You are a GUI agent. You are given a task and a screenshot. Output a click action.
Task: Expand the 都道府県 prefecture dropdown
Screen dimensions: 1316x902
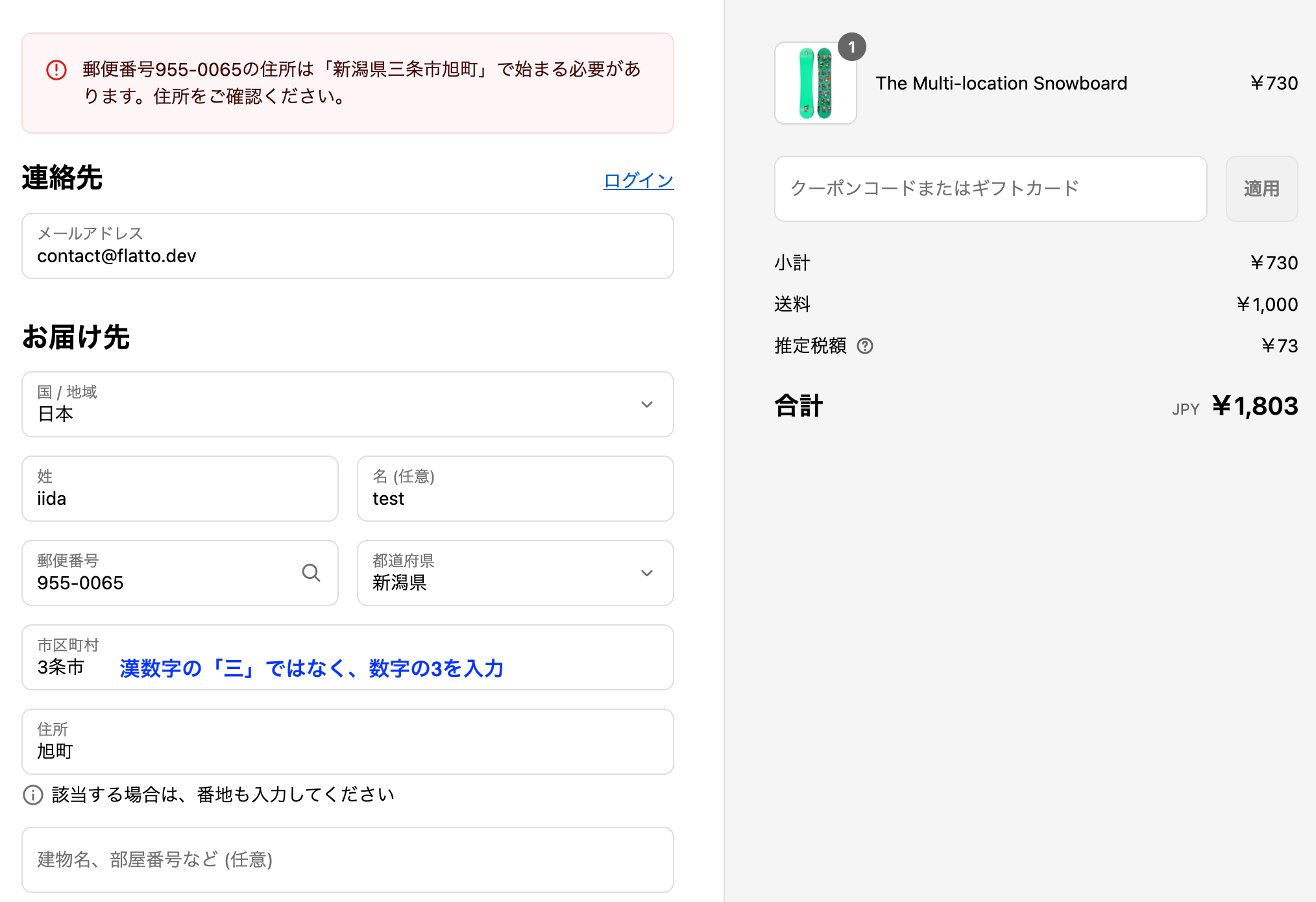[x=515, y=573]
